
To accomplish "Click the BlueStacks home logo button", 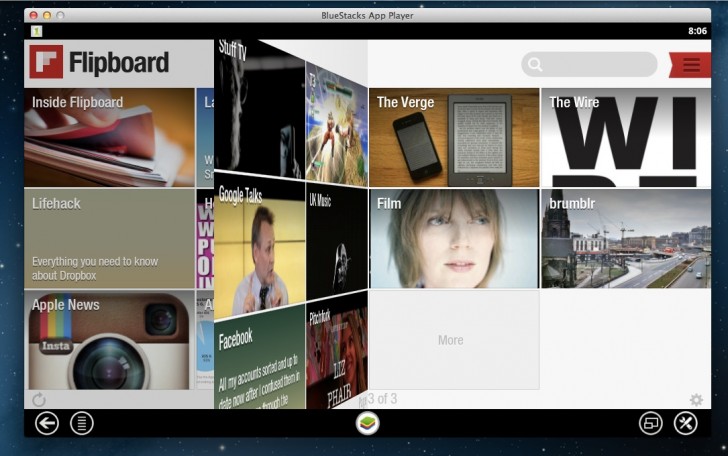I will pyautogui.click(x=367, y=423).
